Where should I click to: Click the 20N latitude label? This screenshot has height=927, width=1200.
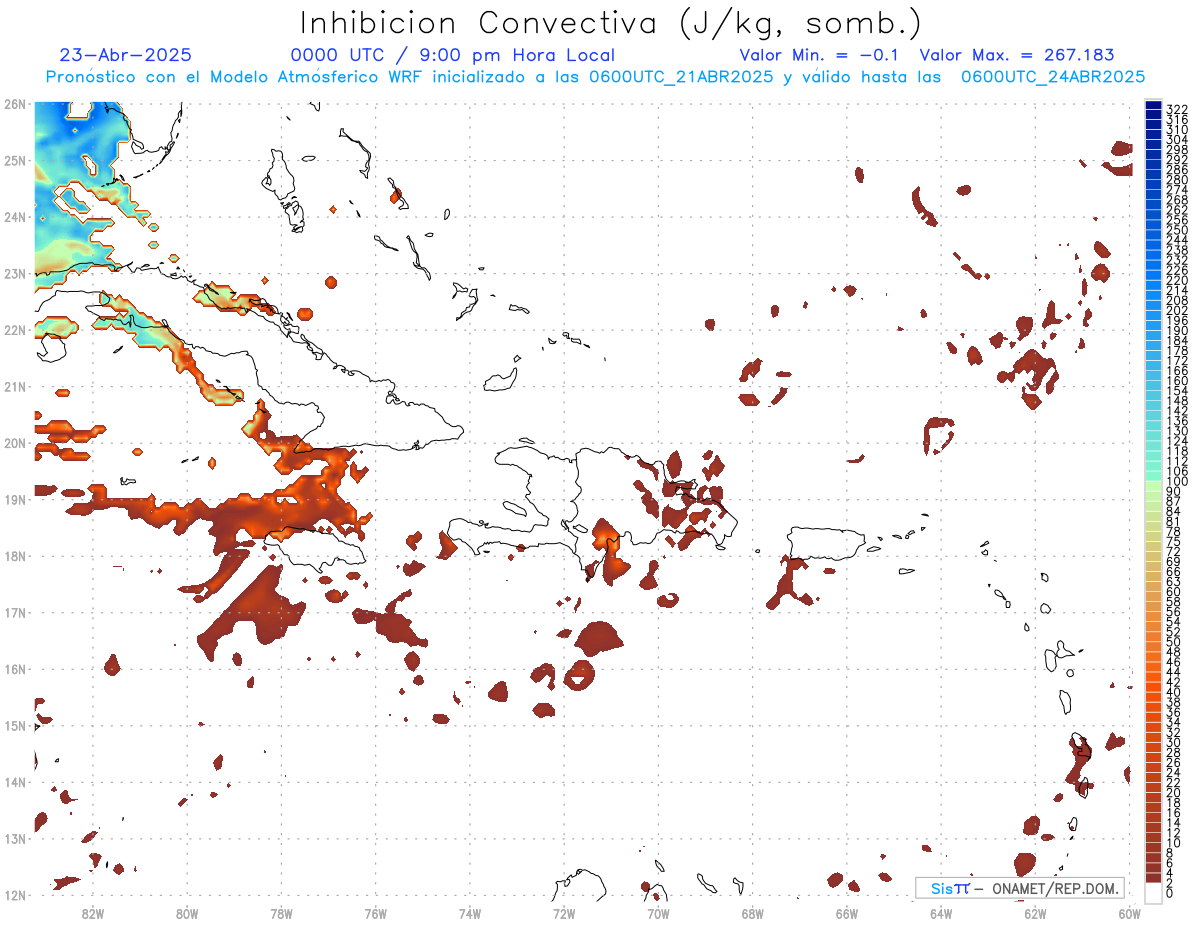(x=14, y=443)
